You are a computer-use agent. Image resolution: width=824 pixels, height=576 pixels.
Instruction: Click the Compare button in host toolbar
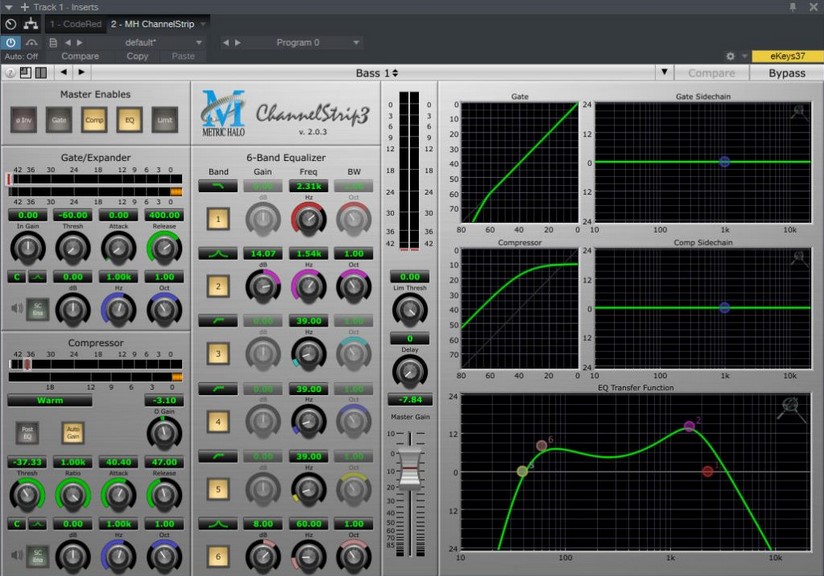80,56
